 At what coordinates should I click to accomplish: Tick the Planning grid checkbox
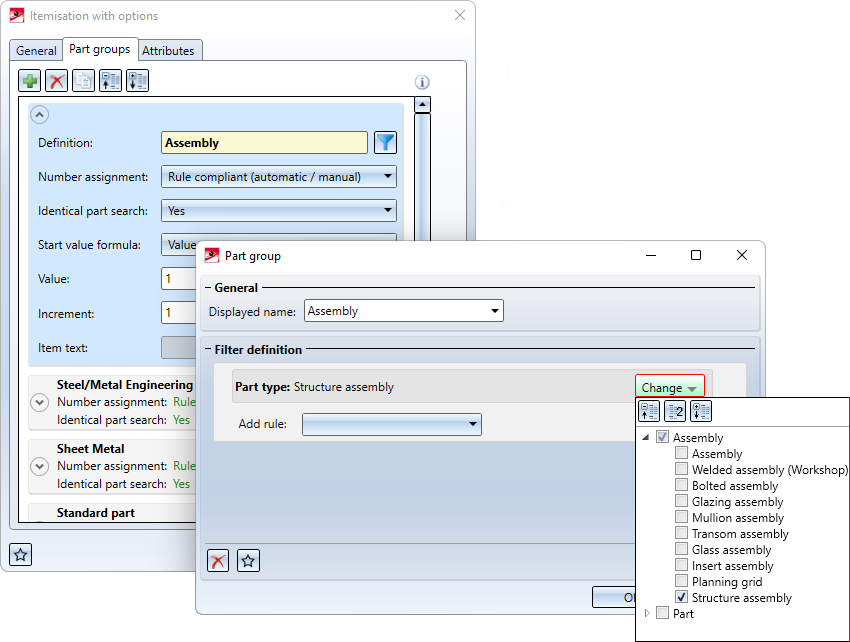click(681, 582)
